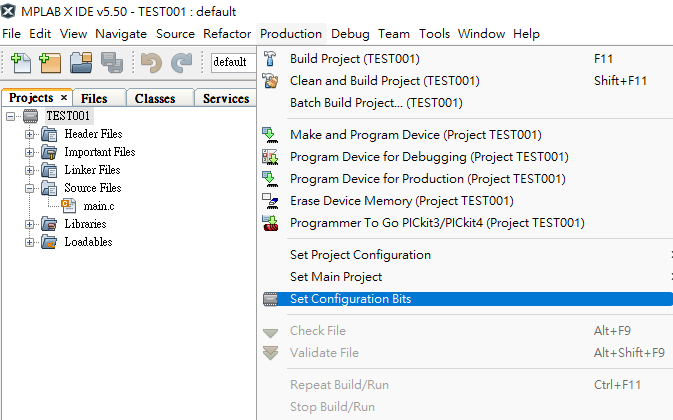Open the default configuration combo box
Image resolution: width=673 pixels, height=420 pixels.
tap(233, 62)
